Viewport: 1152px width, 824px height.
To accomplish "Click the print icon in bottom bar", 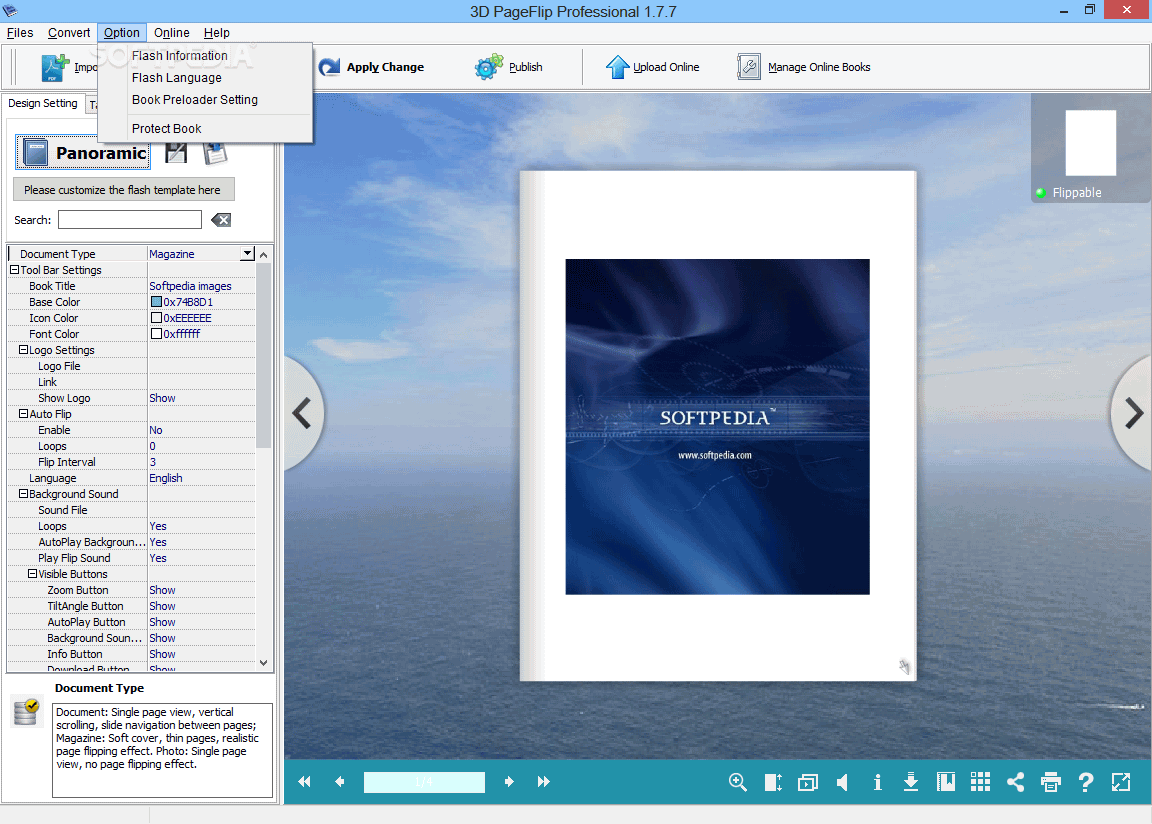I will (1051, 782).
